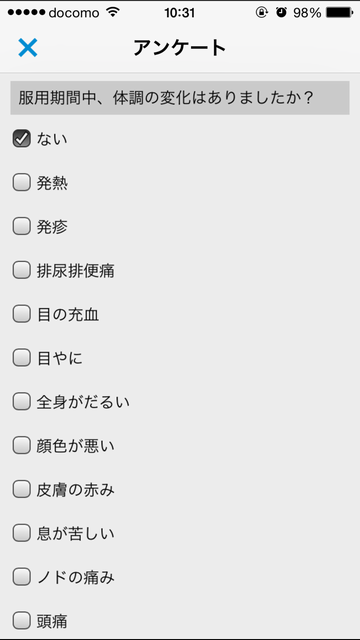Uncheck the ない checkbox
The height and width of the screenshot is (640, 360).
click(22, 139)
